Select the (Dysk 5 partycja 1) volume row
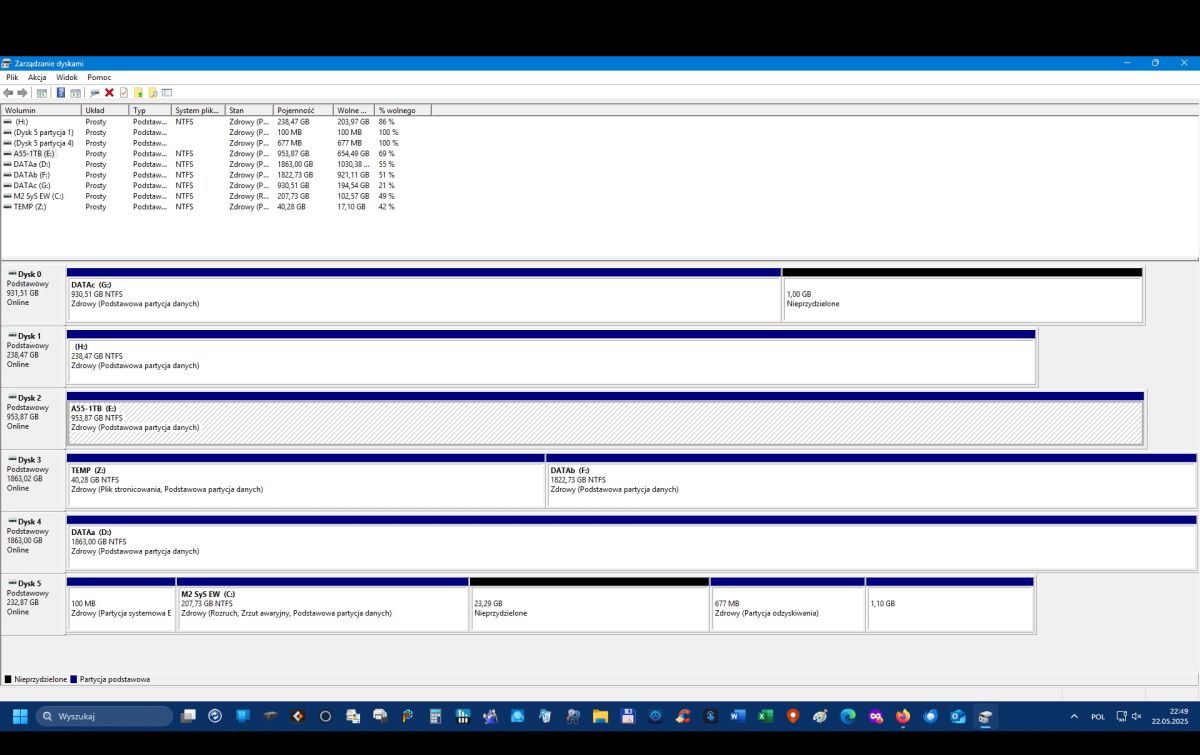 216,132
